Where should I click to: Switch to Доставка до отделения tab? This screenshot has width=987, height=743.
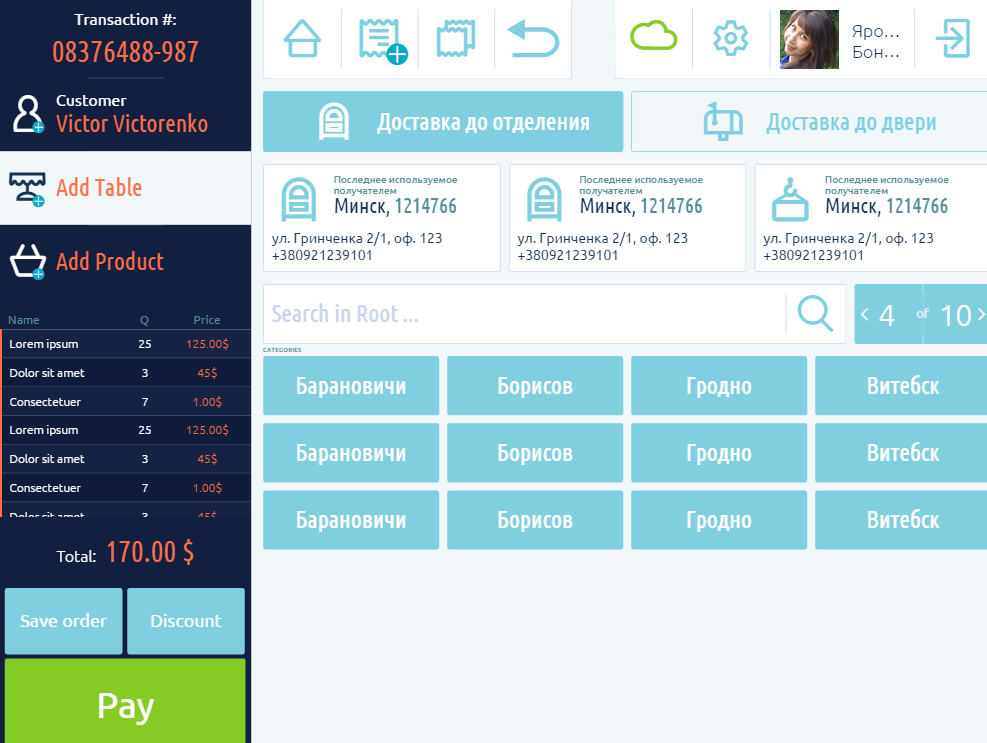443,122
